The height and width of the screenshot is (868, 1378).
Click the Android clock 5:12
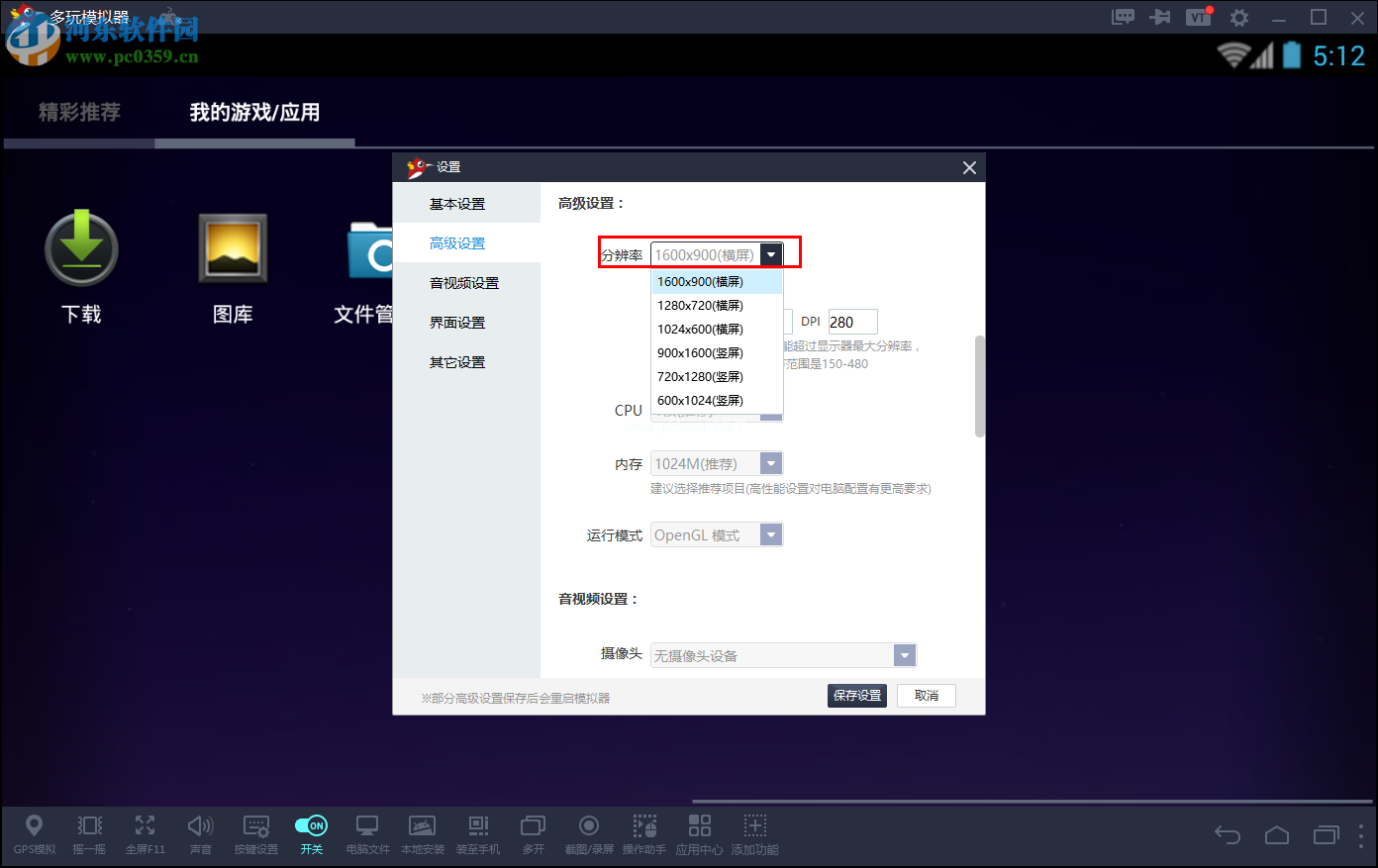pos(1339,55)
